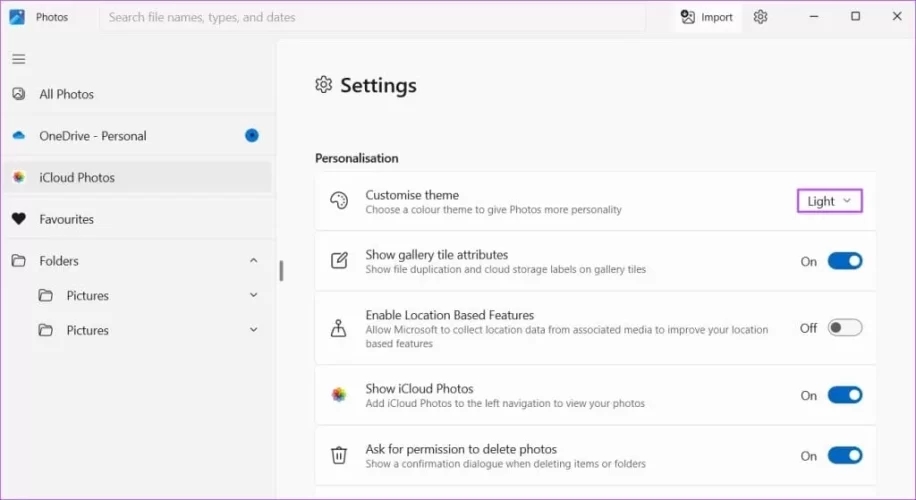Screen dimensions: 916x500
Task: Disable the Show iCloud Photos toggle
Action: [844, 395]
